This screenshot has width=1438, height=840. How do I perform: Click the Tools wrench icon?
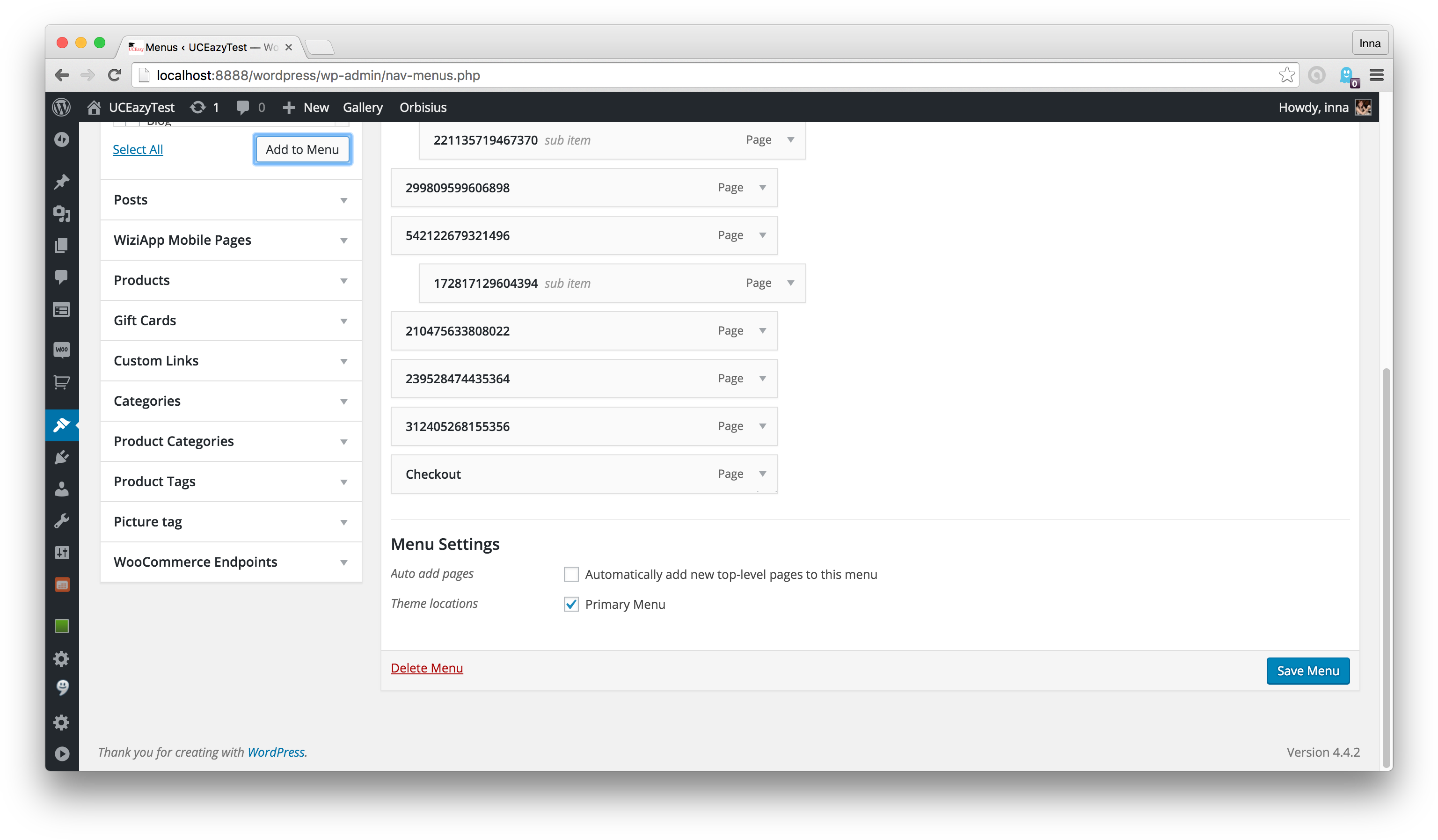point(62,520)
